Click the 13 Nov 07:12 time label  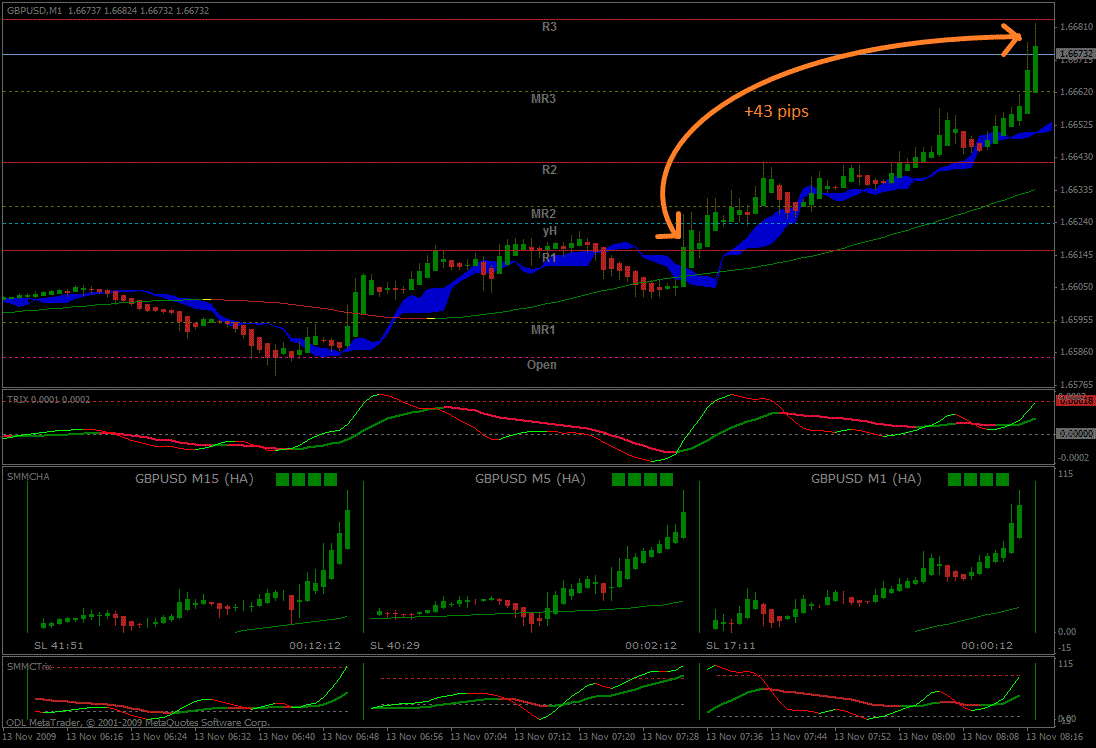[x=542, y=736]
